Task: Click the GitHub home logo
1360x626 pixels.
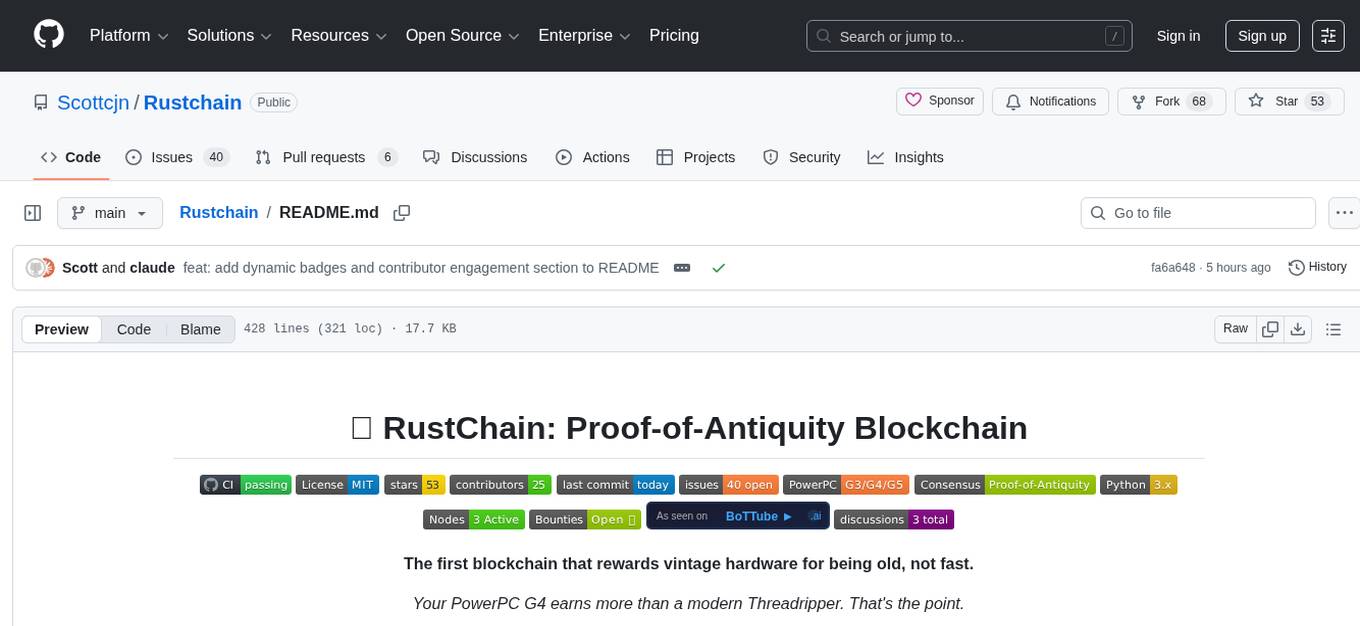Action: point(48,35)
